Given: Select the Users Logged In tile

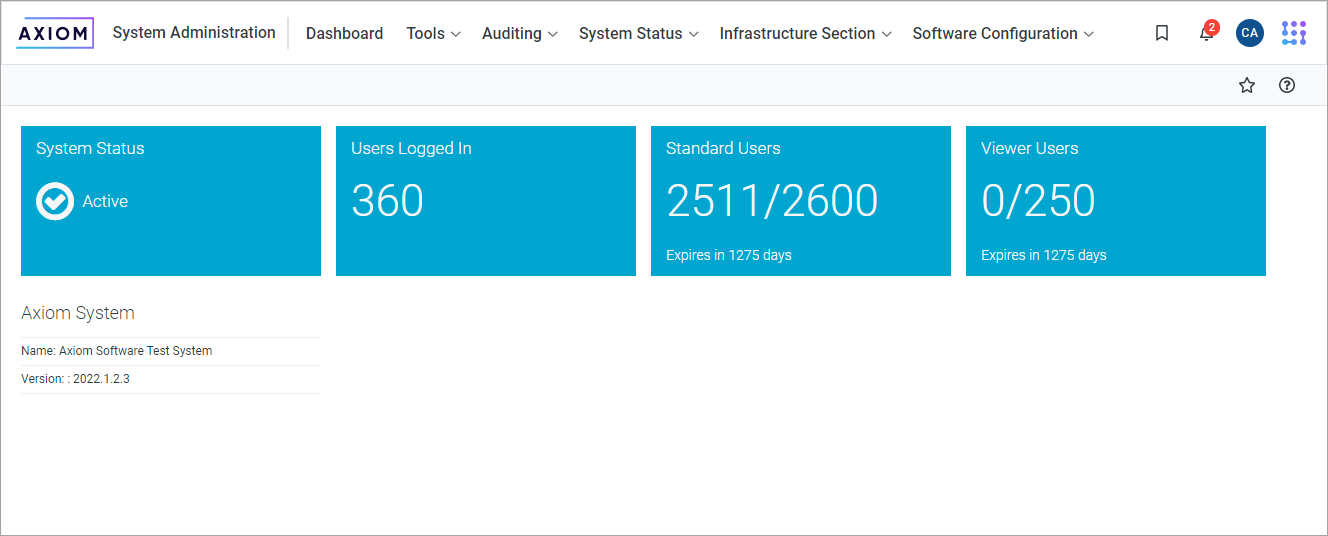Looking at the screenshot, I should pos(485,201).
